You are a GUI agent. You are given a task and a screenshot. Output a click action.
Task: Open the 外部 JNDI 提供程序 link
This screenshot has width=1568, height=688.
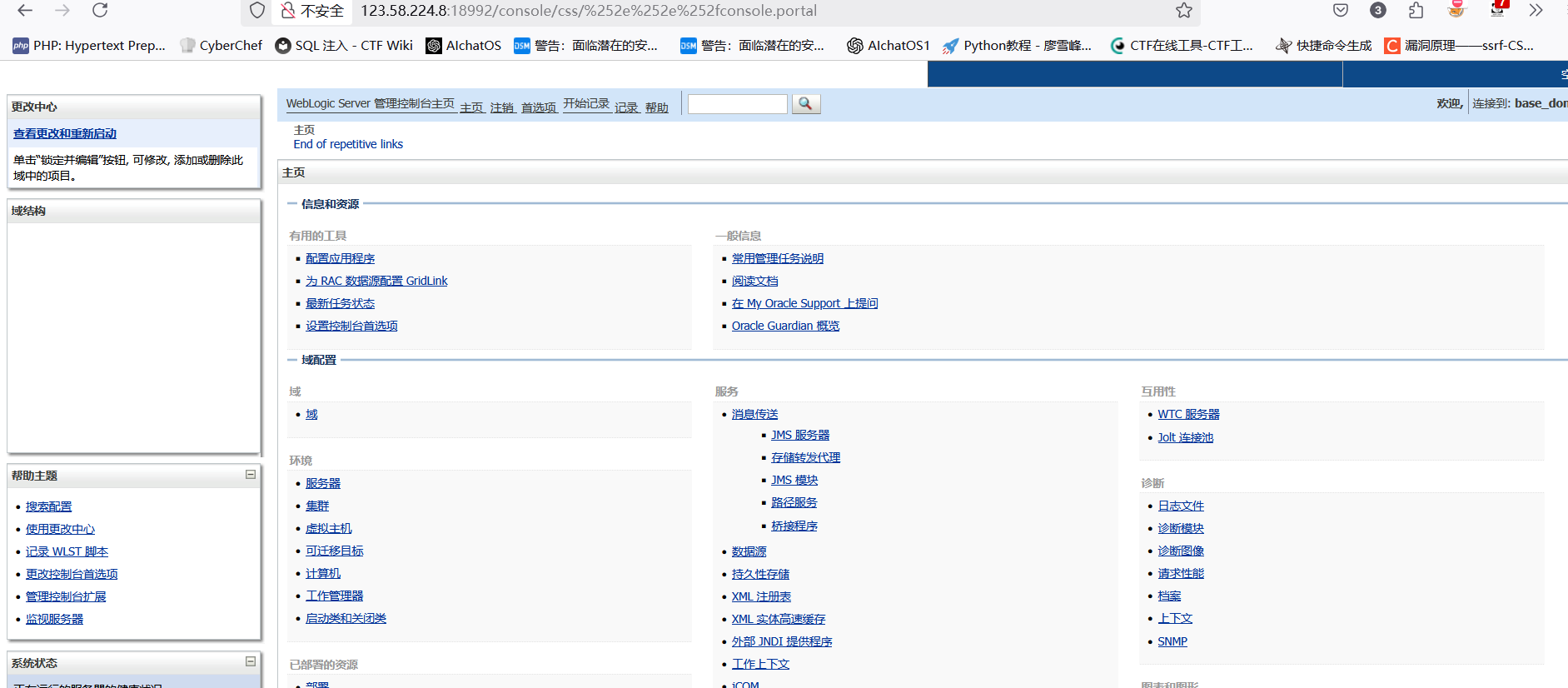point(782,641)
